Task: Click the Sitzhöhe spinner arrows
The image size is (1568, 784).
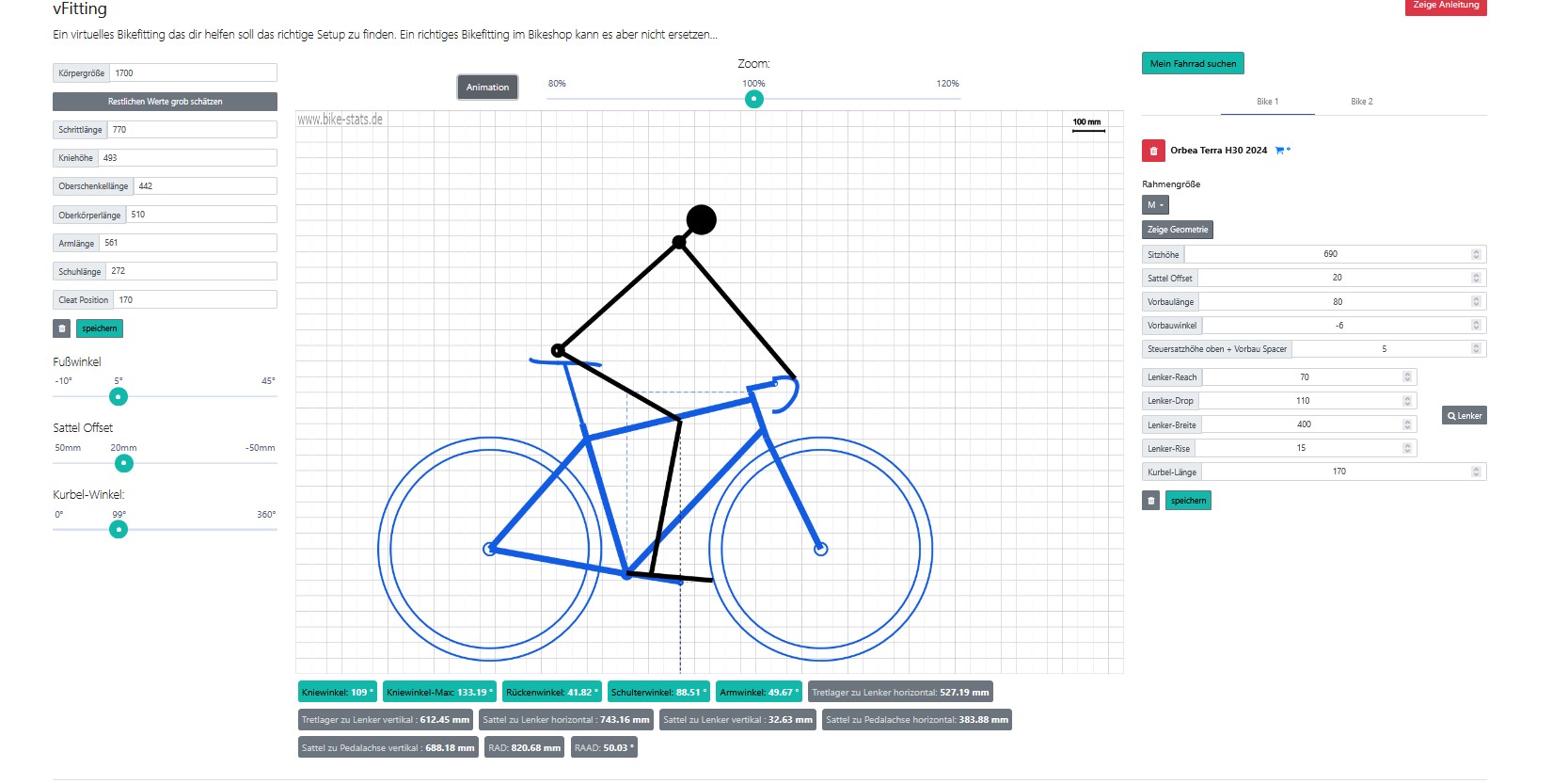Action: 1476,254
